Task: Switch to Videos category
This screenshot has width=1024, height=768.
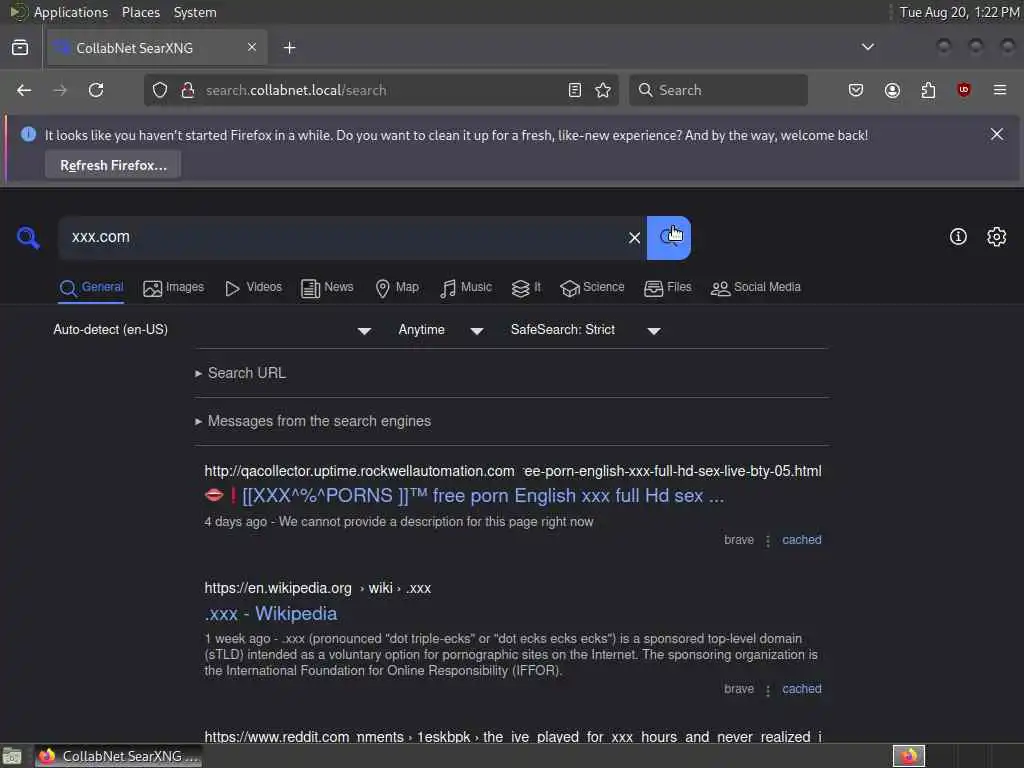Action: (x=253, y=287)
